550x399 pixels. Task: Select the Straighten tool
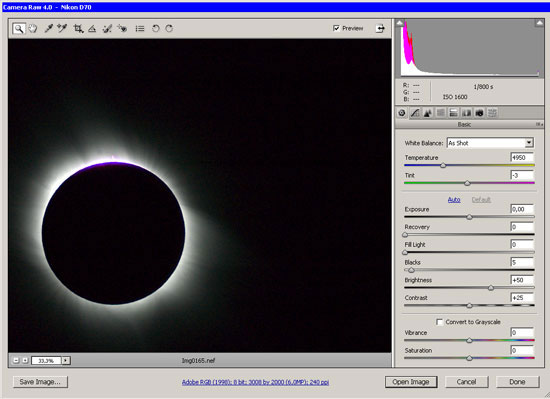point(92,28)
